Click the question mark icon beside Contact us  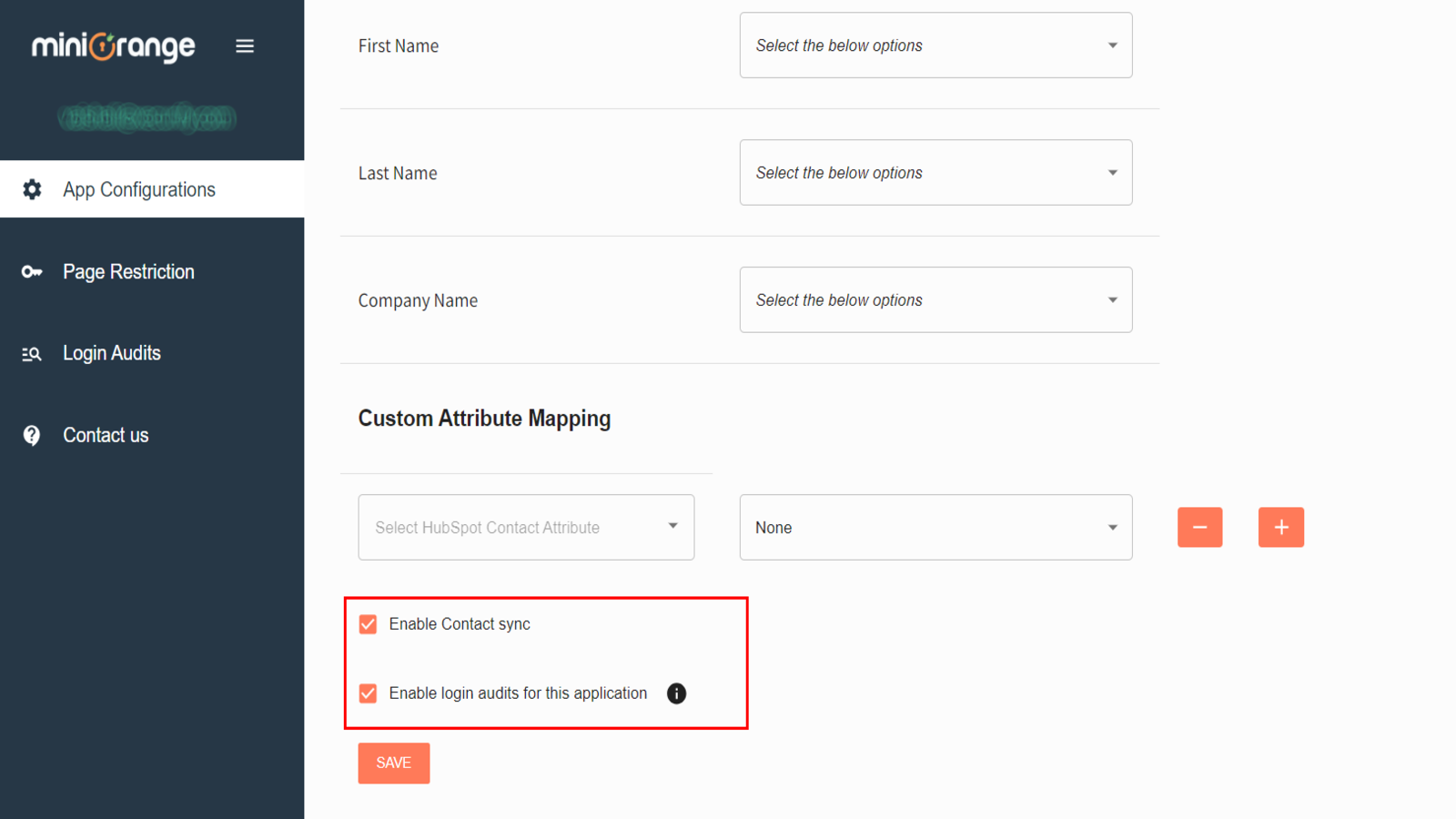coord(31,435)
